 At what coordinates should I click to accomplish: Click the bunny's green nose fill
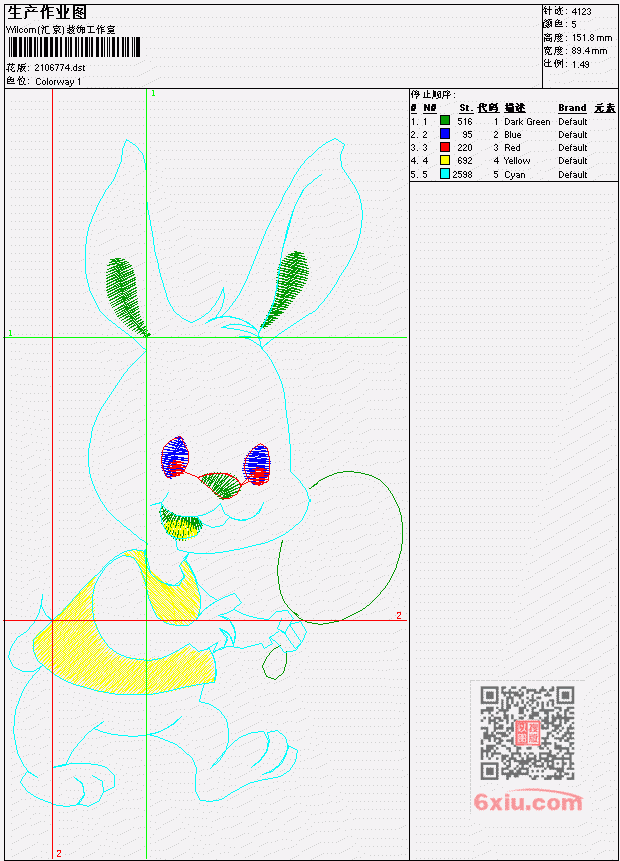coord(219,485)
